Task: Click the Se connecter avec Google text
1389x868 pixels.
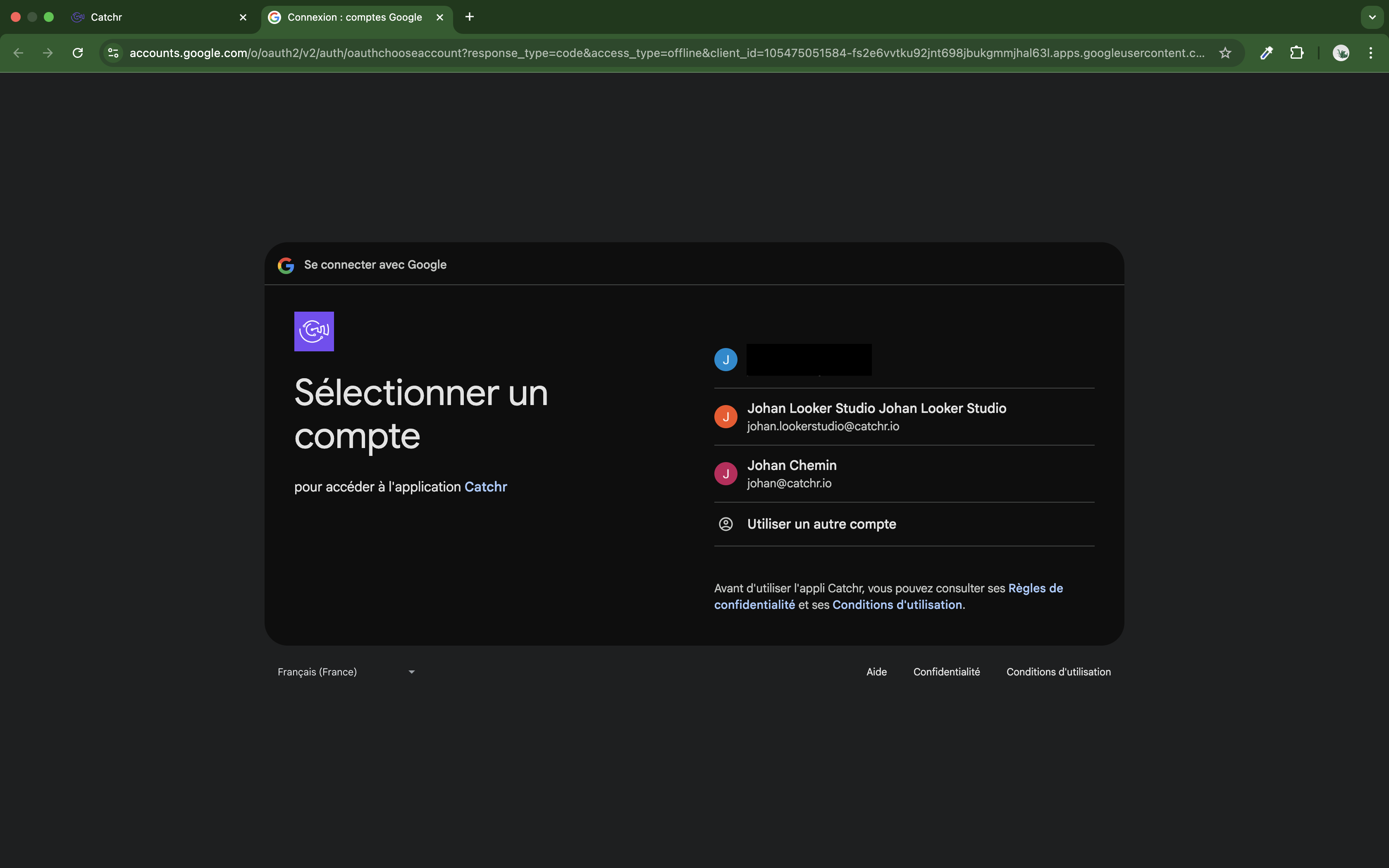Action: [375, 265]
